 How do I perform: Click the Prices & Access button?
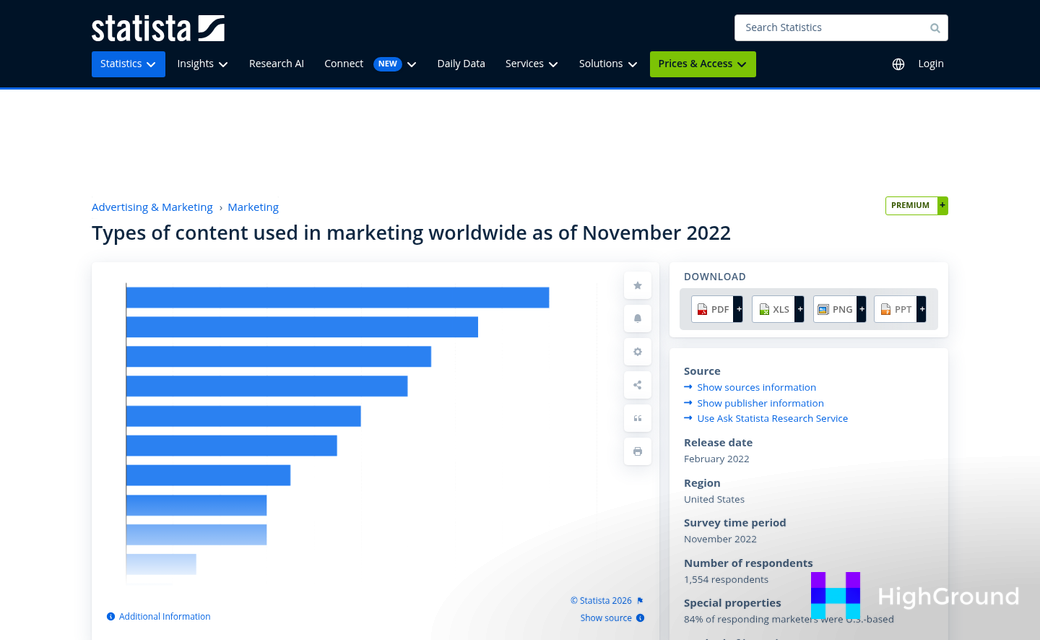coord(702,63)
